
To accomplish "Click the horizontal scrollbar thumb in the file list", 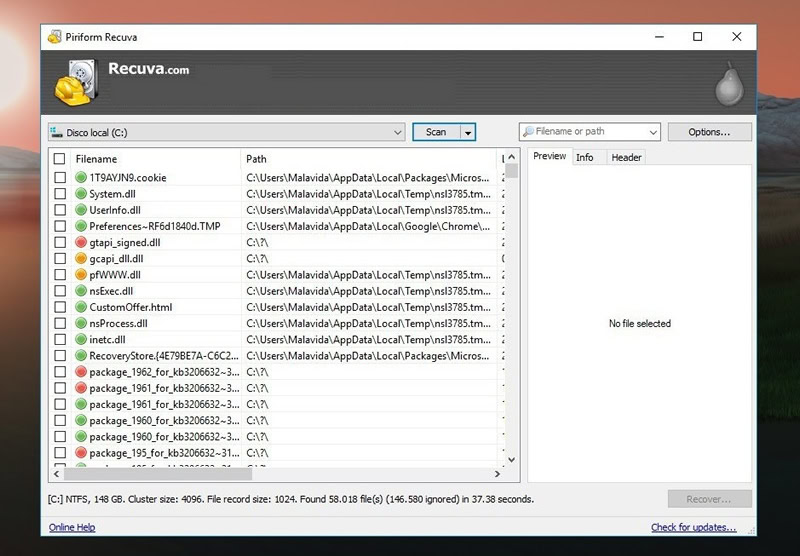I will coord(158,474).
